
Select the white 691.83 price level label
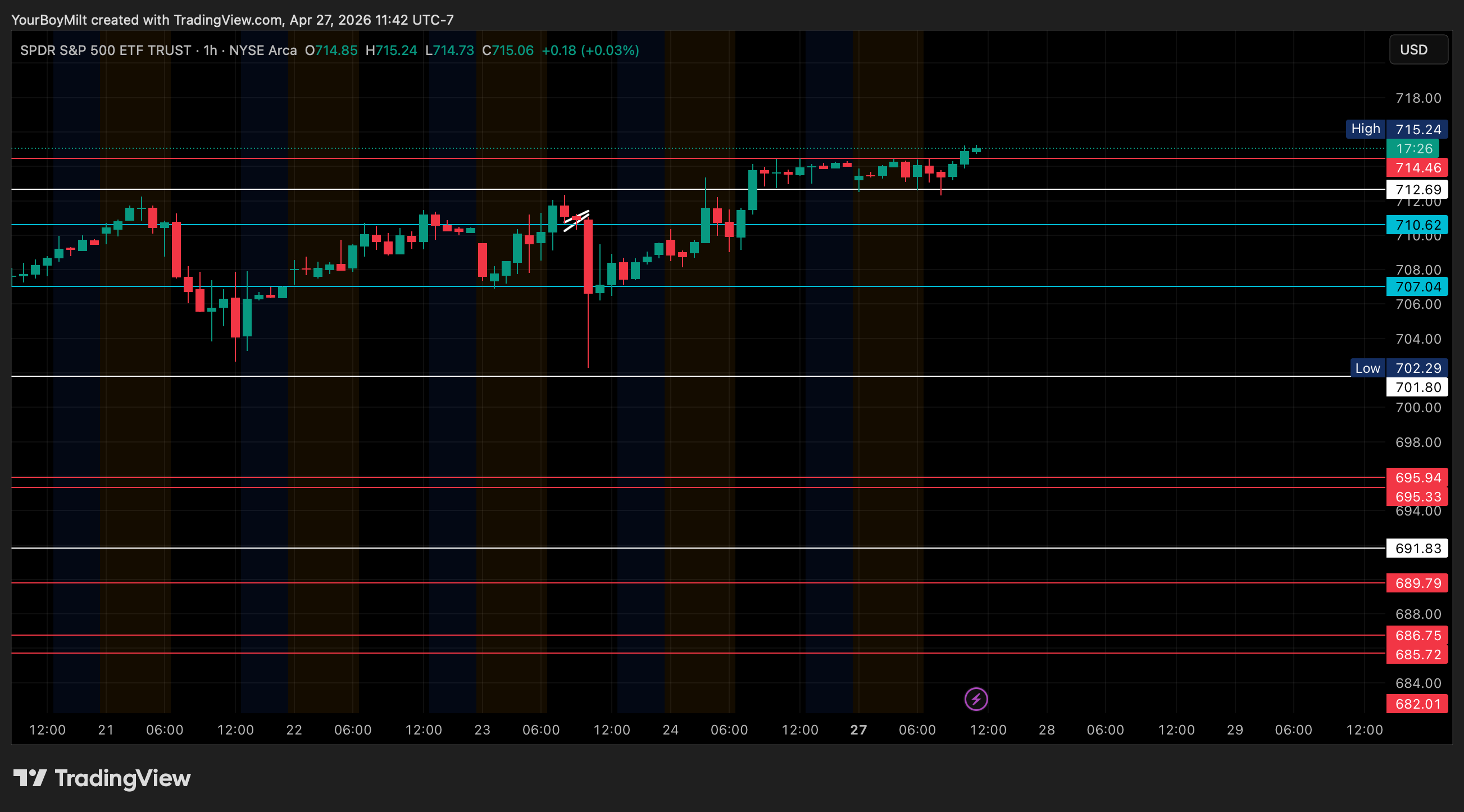click(x=1417, y=548)
